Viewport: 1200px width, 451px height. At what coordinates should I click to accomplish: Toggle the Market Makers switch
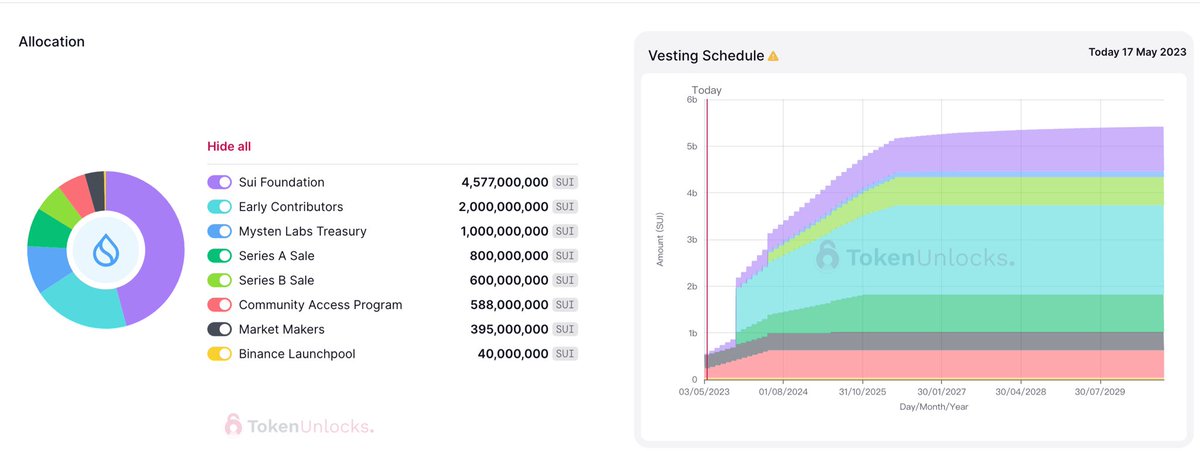point(219,329)
